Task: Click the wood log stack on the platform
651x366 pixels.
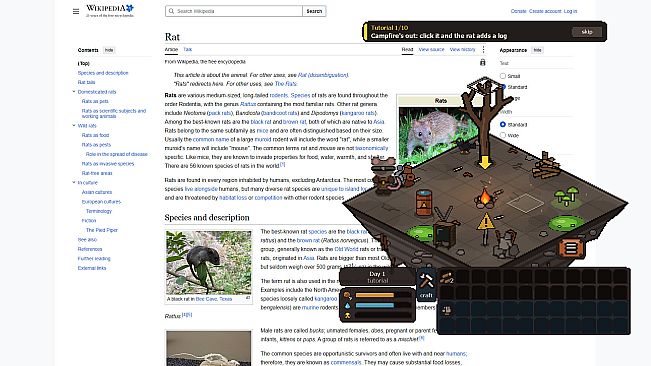Action: click(x=546, y=166)
